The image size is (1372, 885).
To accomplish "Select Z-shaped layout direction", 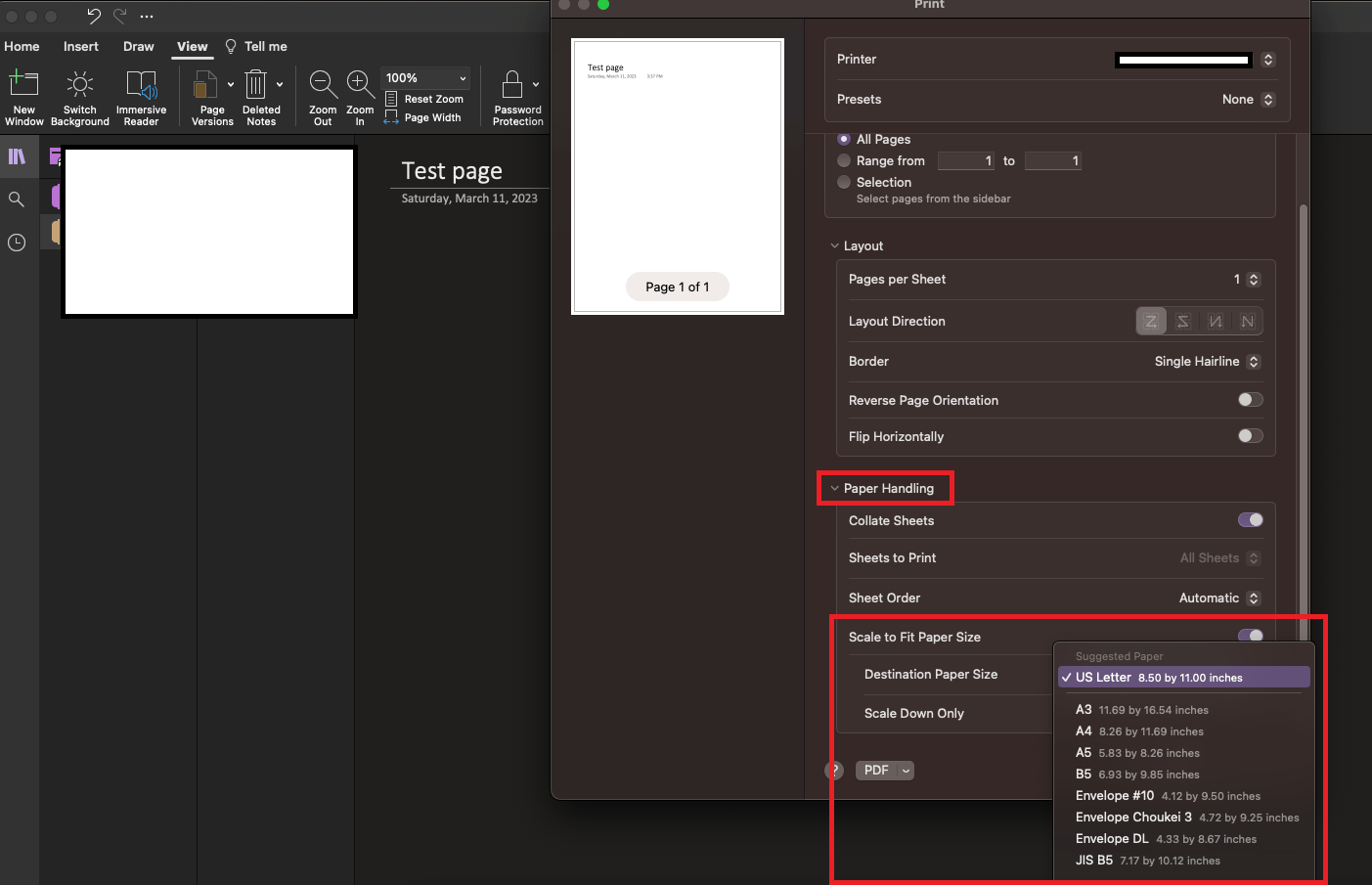I will pos(1151,321).
